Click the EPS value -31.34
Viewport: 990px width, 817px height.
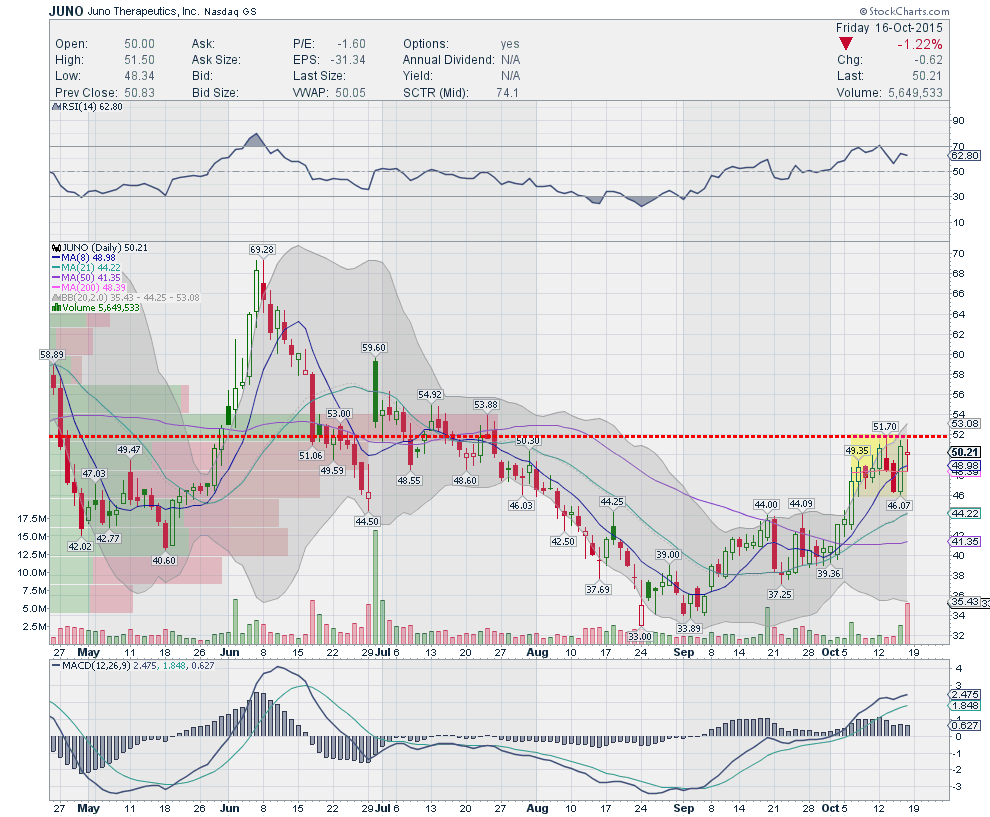348,60
